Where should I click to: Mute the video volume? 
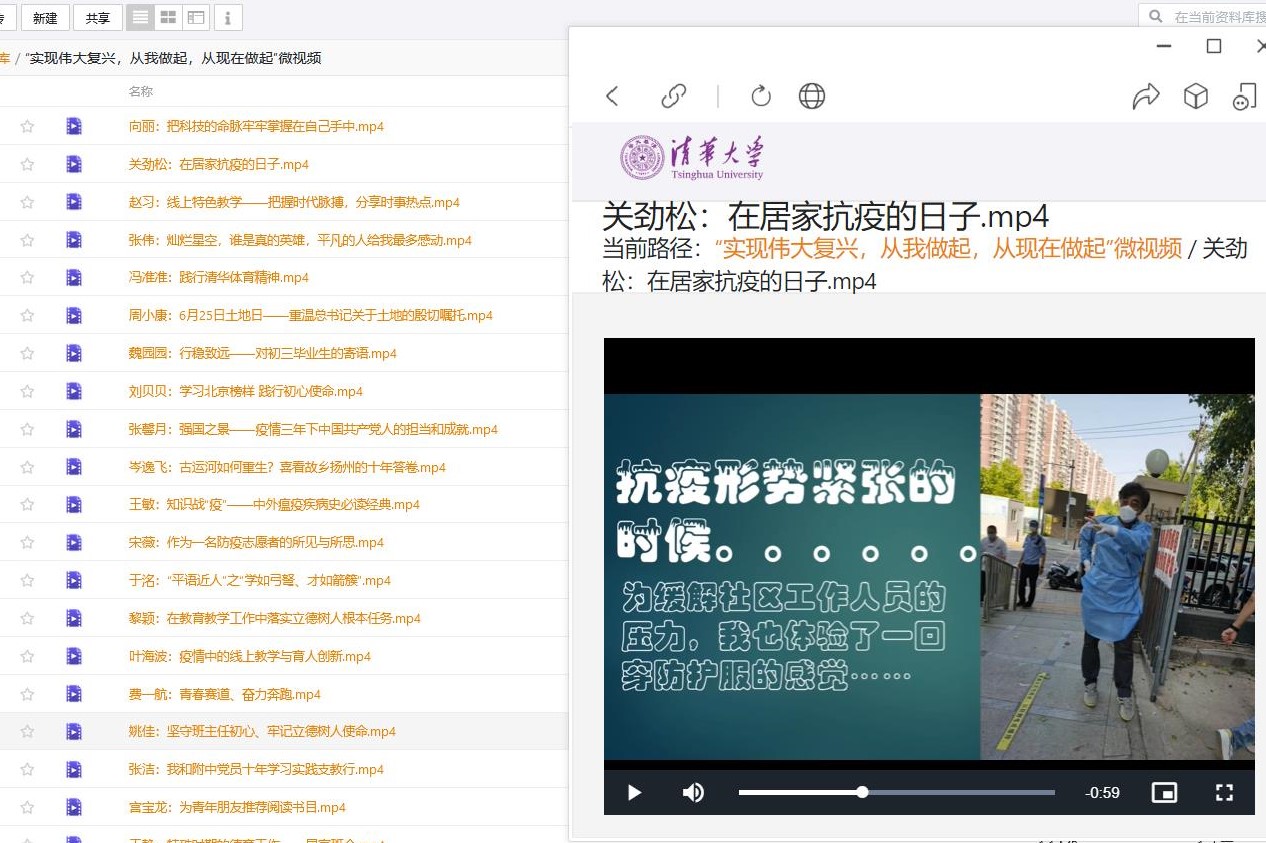[693, 793]
